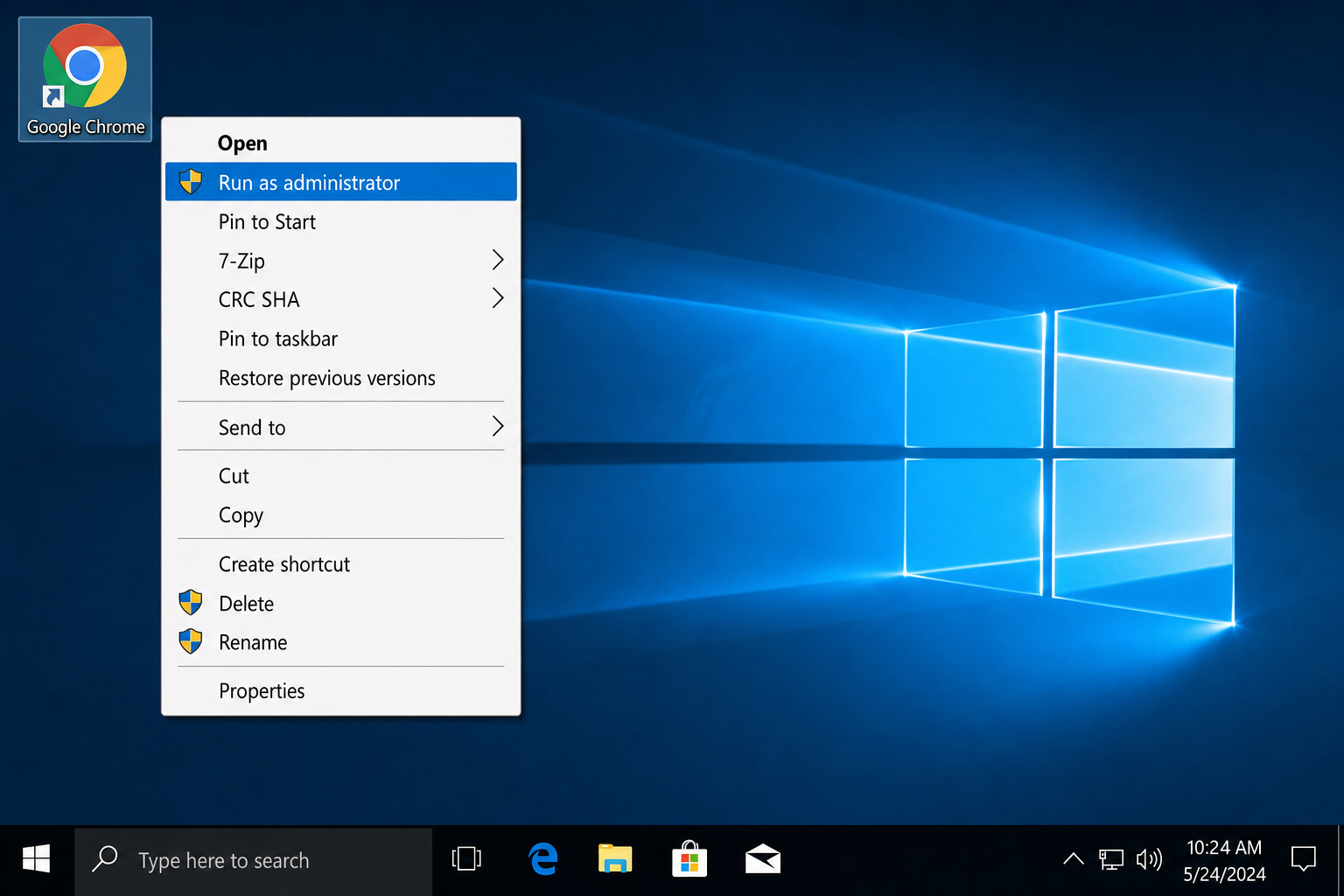The height and width of the screenshot is (896, 1344).
Task: Select the Google Chrome desktop shortcut
Action: tap(85, 79)
